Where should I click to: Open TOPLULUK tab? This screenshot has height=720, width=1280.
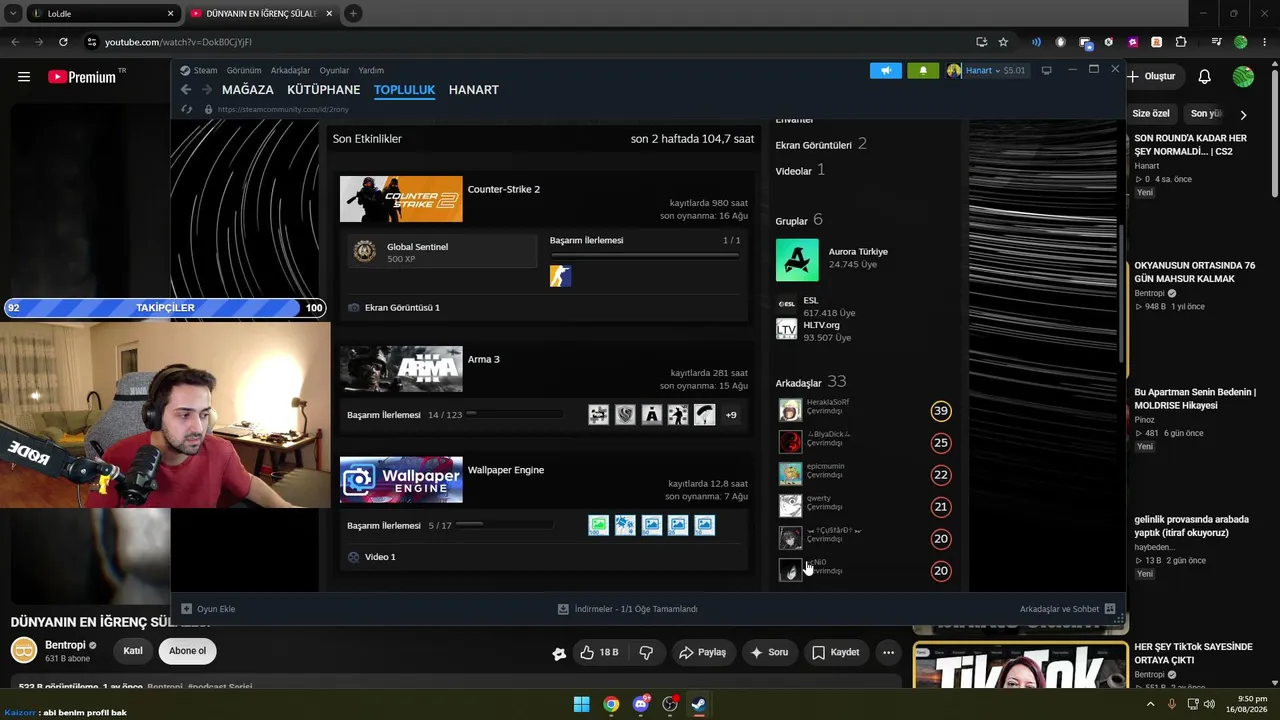(404, 90)
